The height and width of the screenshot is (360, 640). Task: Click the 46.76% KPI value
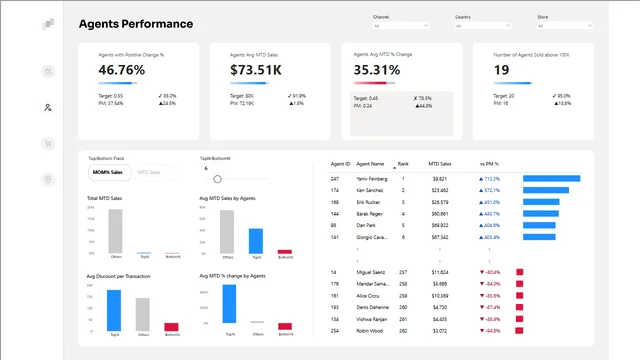pyautogui.click(x=122, y=70)
